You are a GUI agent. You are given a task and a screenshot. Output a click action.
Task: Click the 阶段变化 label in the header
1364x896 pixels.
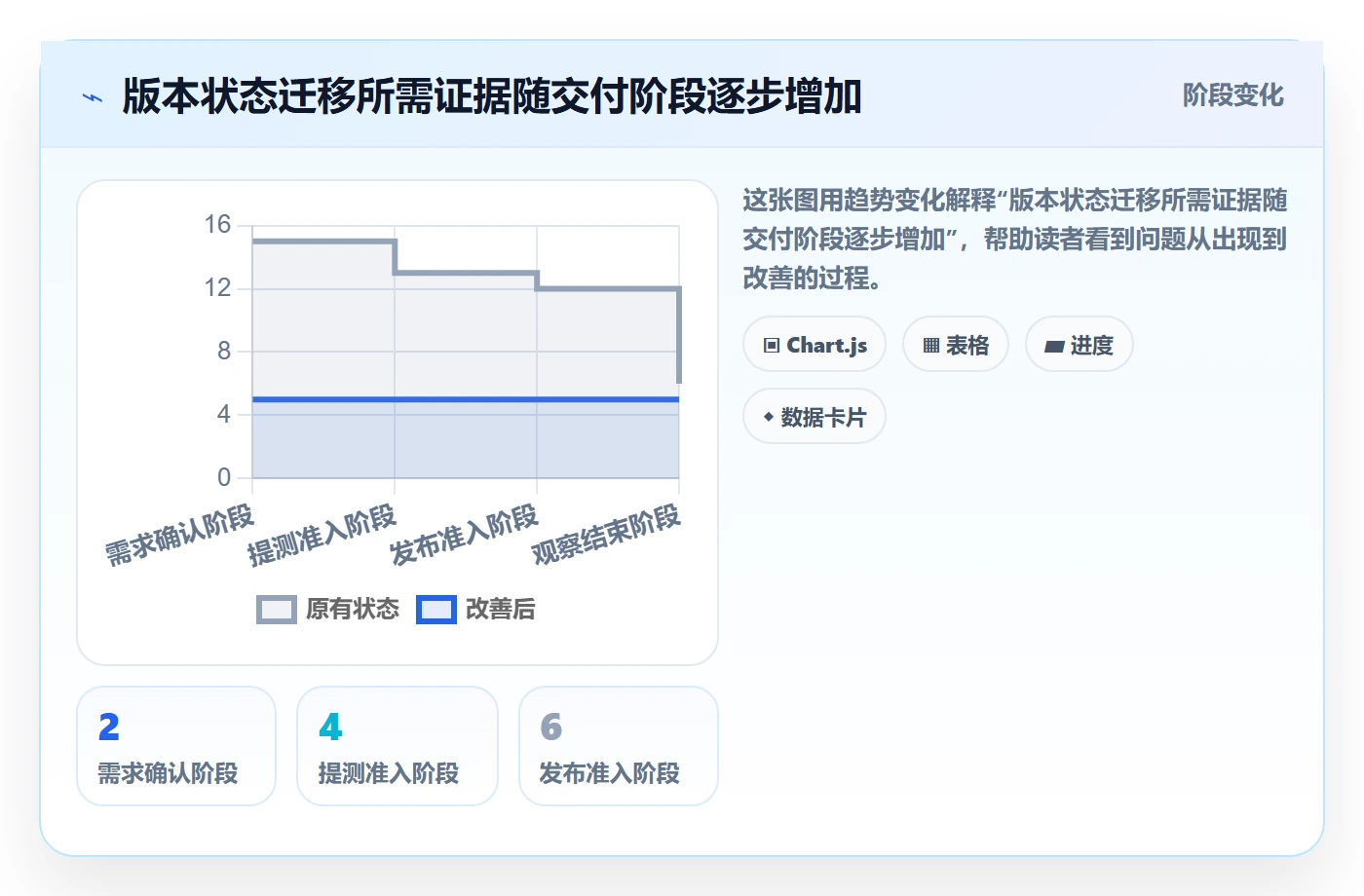(1232, 95)
